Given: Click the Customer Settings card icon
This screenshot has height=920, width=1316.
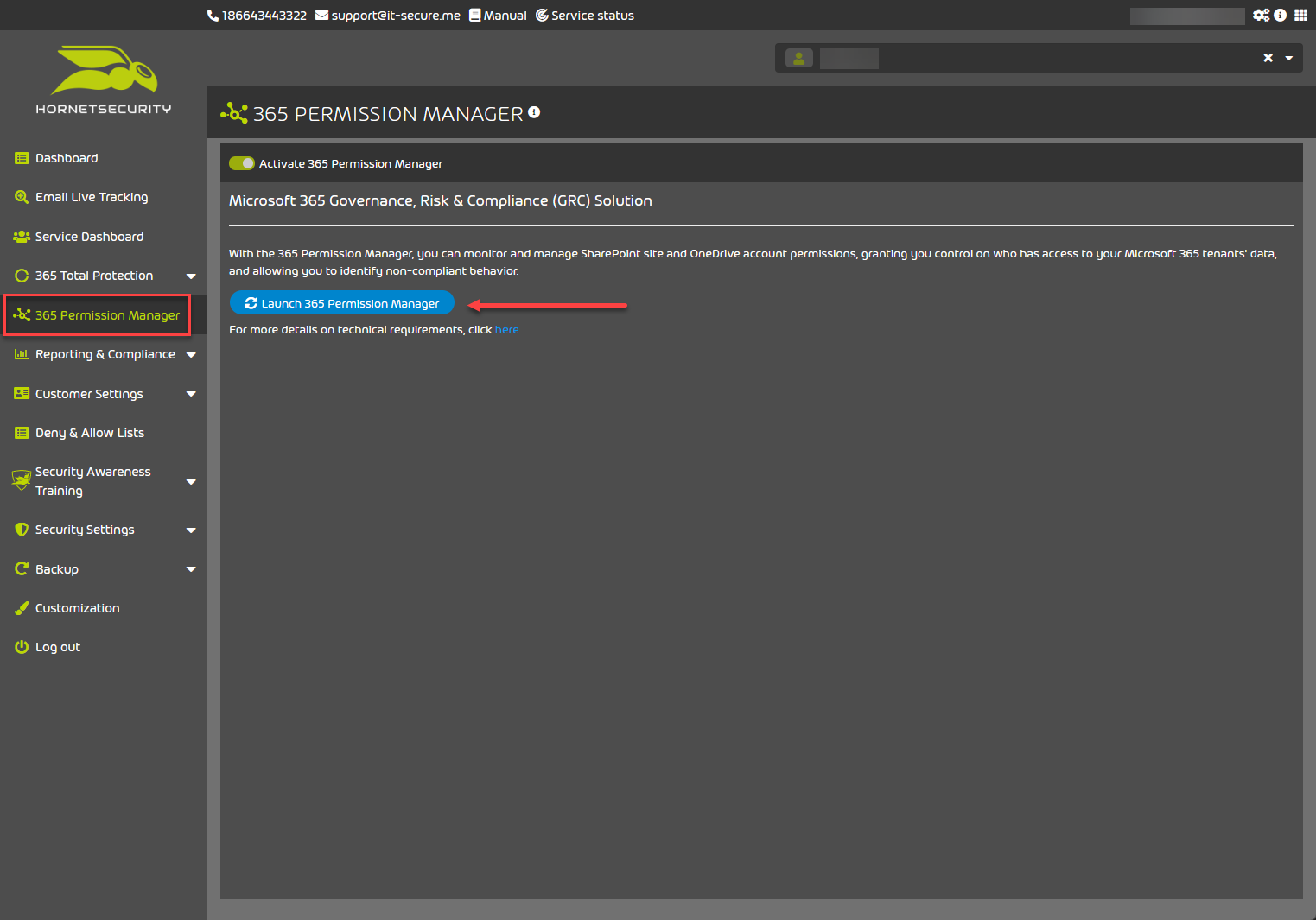Looking at the screenshot, I should click(x=22, y=394).
